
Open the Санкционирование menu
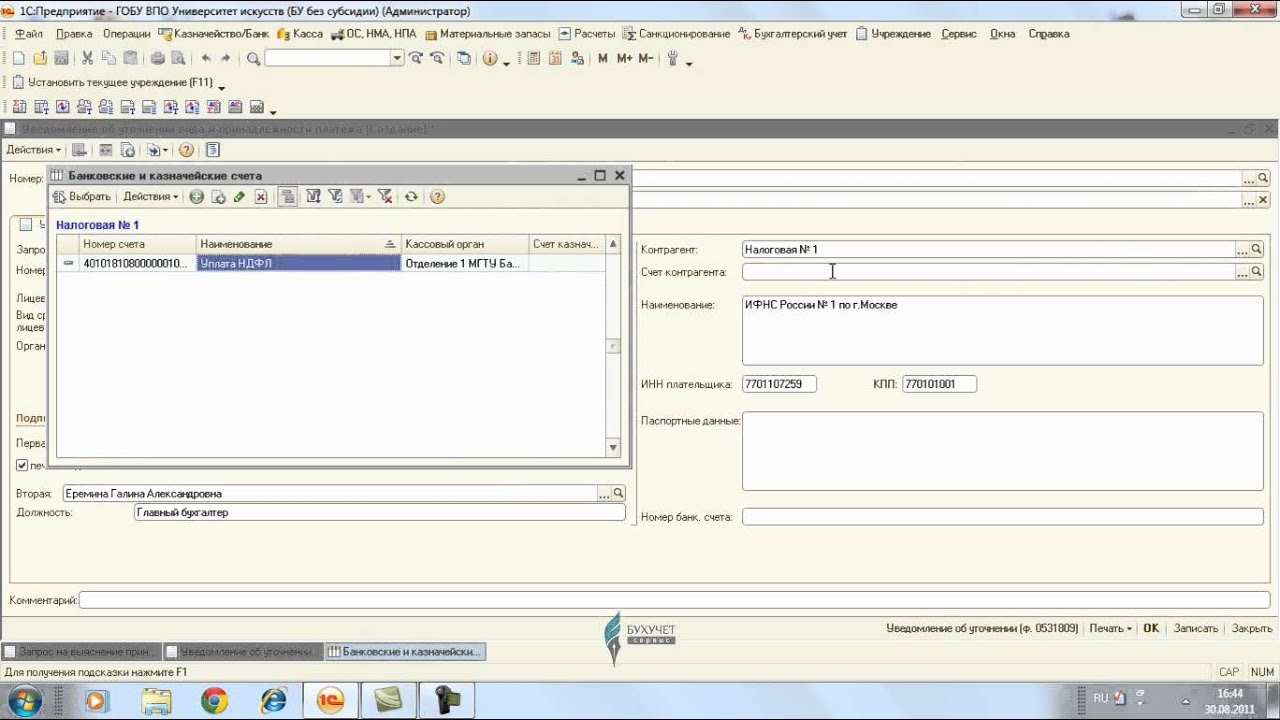click(676, 34)
